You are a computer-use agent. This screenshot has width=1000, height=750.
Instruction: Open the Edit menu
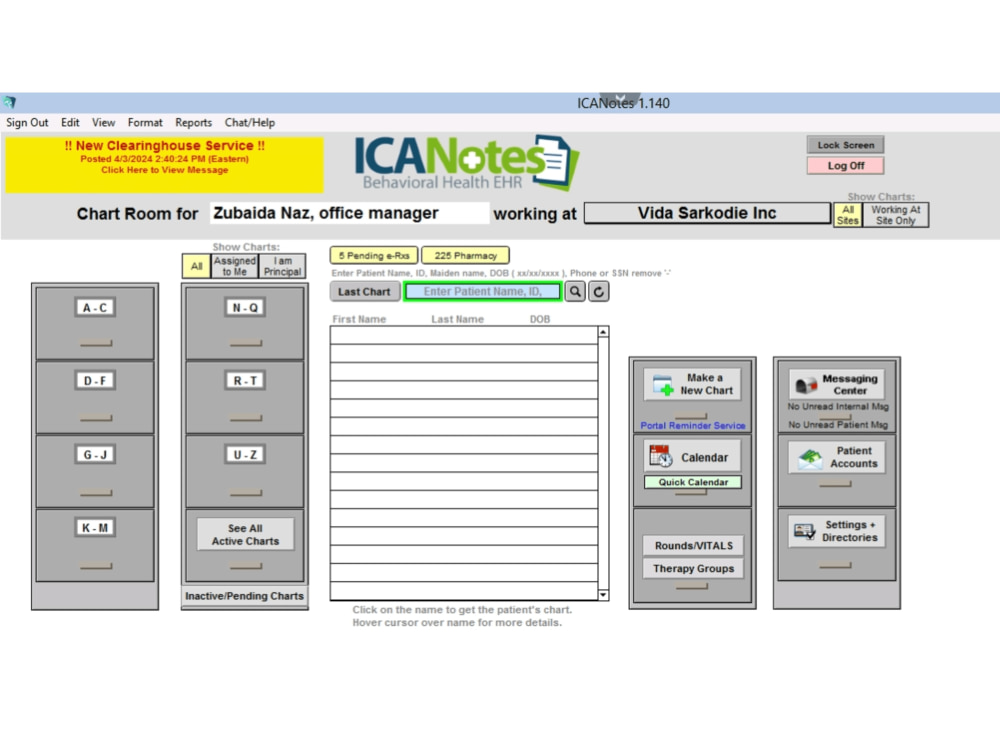click(x=70, y=122)
